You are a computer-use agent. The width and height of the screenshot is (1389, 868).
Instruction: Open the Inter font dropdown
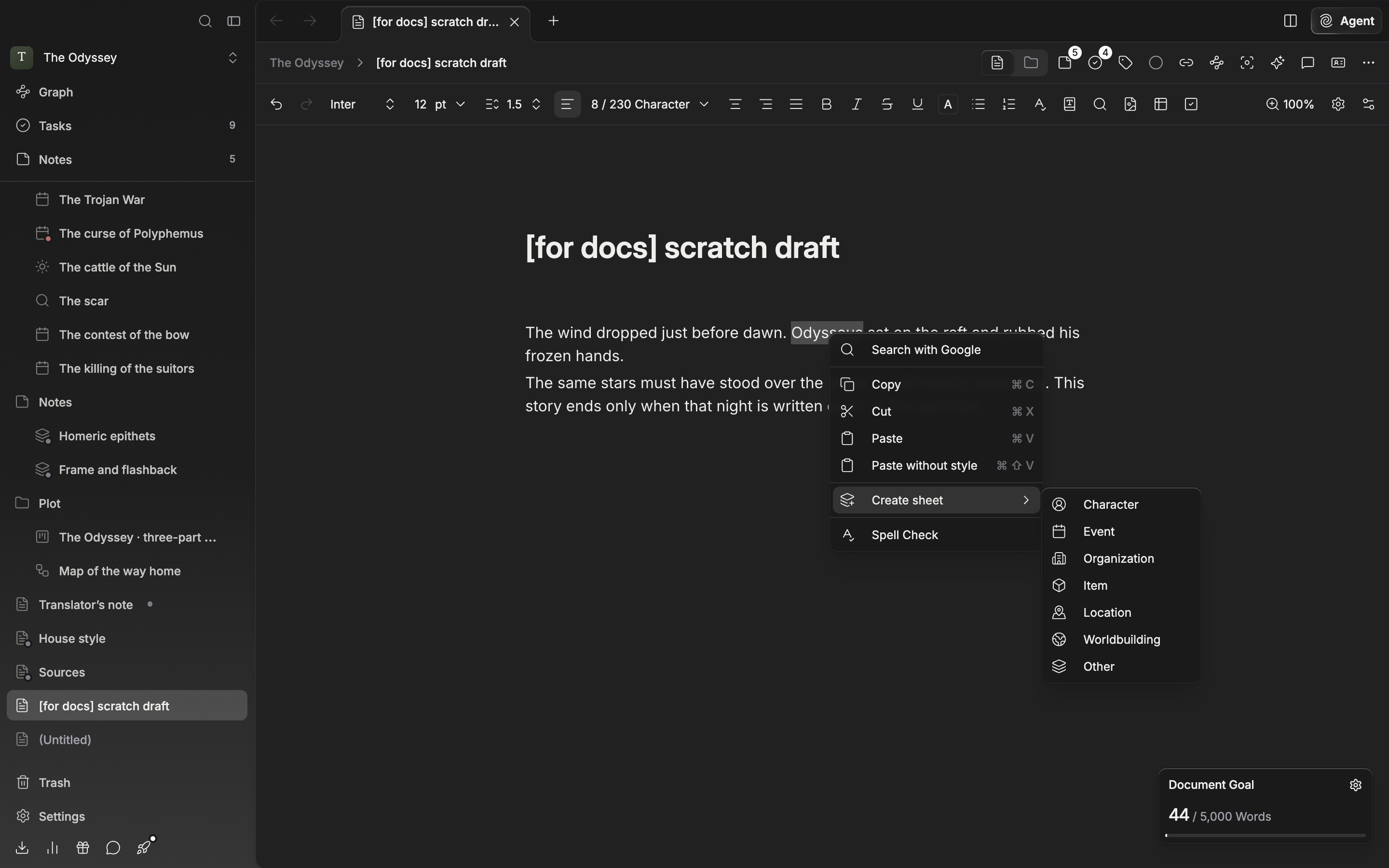click(363, 105)
